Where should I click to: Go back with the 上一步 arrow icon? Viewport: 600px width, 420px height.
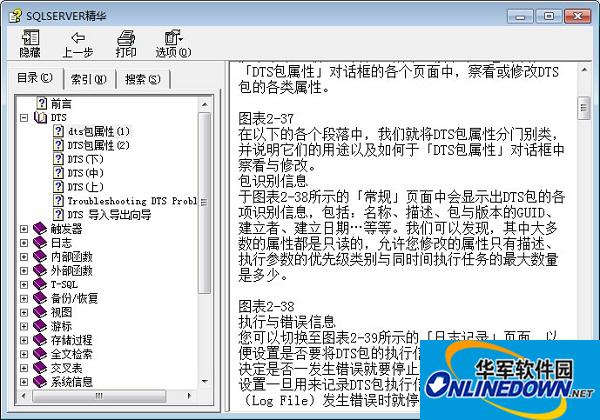[x=78, y=37]
